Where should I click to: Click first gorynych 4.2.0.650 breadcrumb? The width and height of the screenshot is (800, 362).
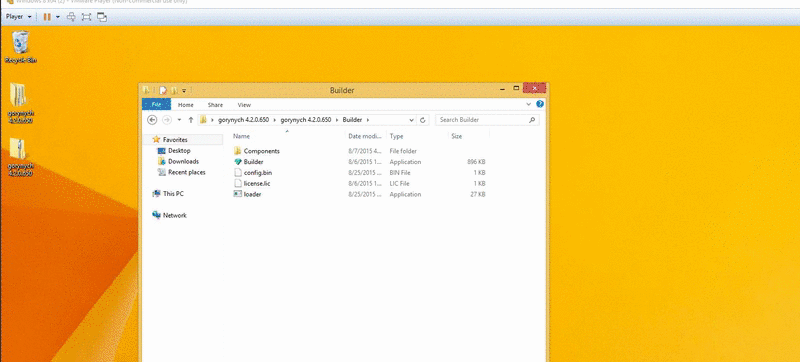(x=243, y=120)
